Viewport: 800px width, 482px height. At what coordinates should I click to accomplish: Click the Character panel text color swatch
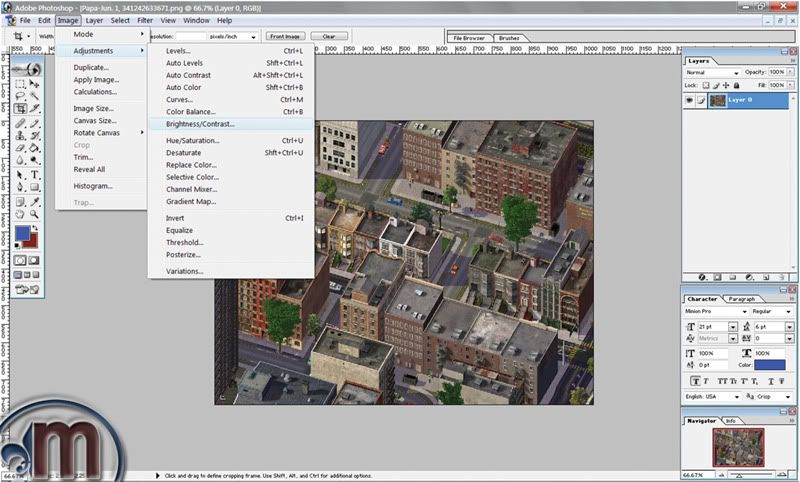pos(769,366)
